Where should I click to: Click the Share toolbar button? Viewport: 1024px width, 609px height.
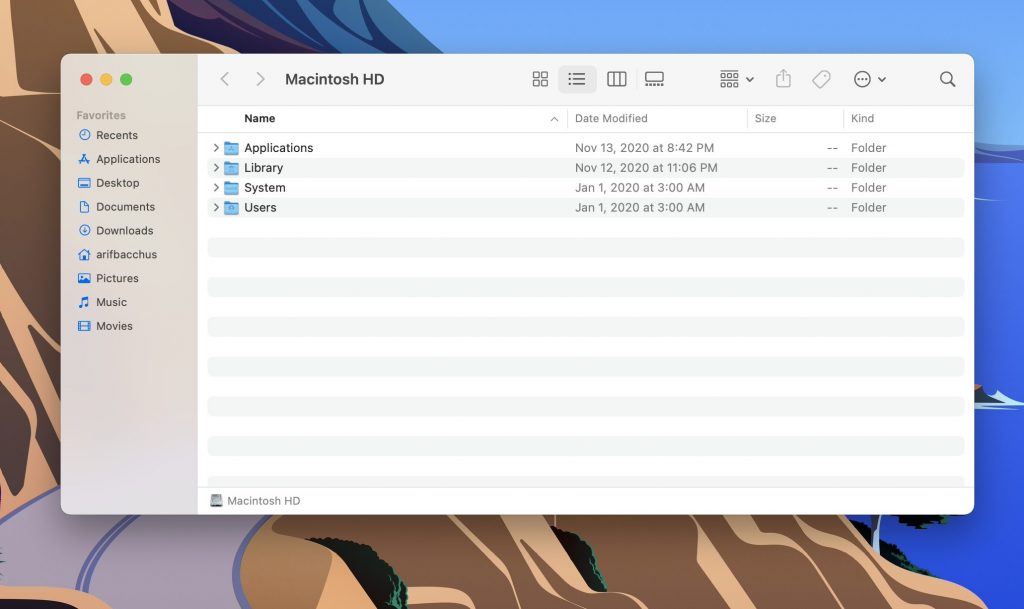point(783,79)
